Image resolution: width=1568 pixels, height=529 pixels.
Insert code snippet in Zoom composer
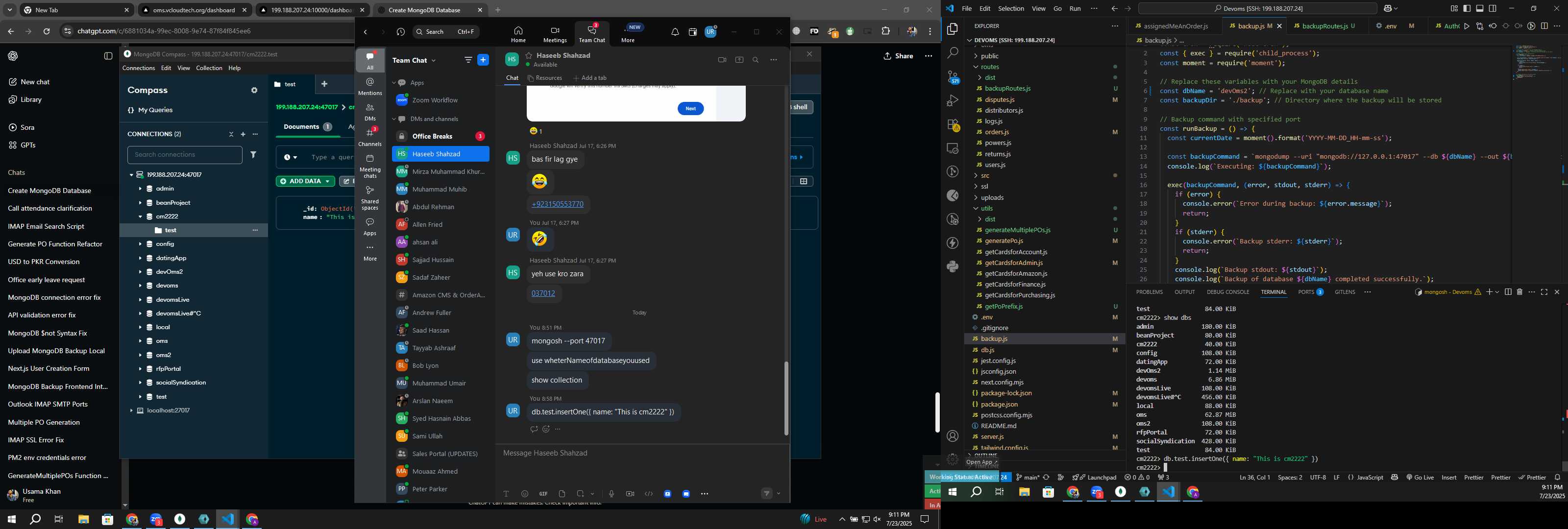(x=649, y=494)
